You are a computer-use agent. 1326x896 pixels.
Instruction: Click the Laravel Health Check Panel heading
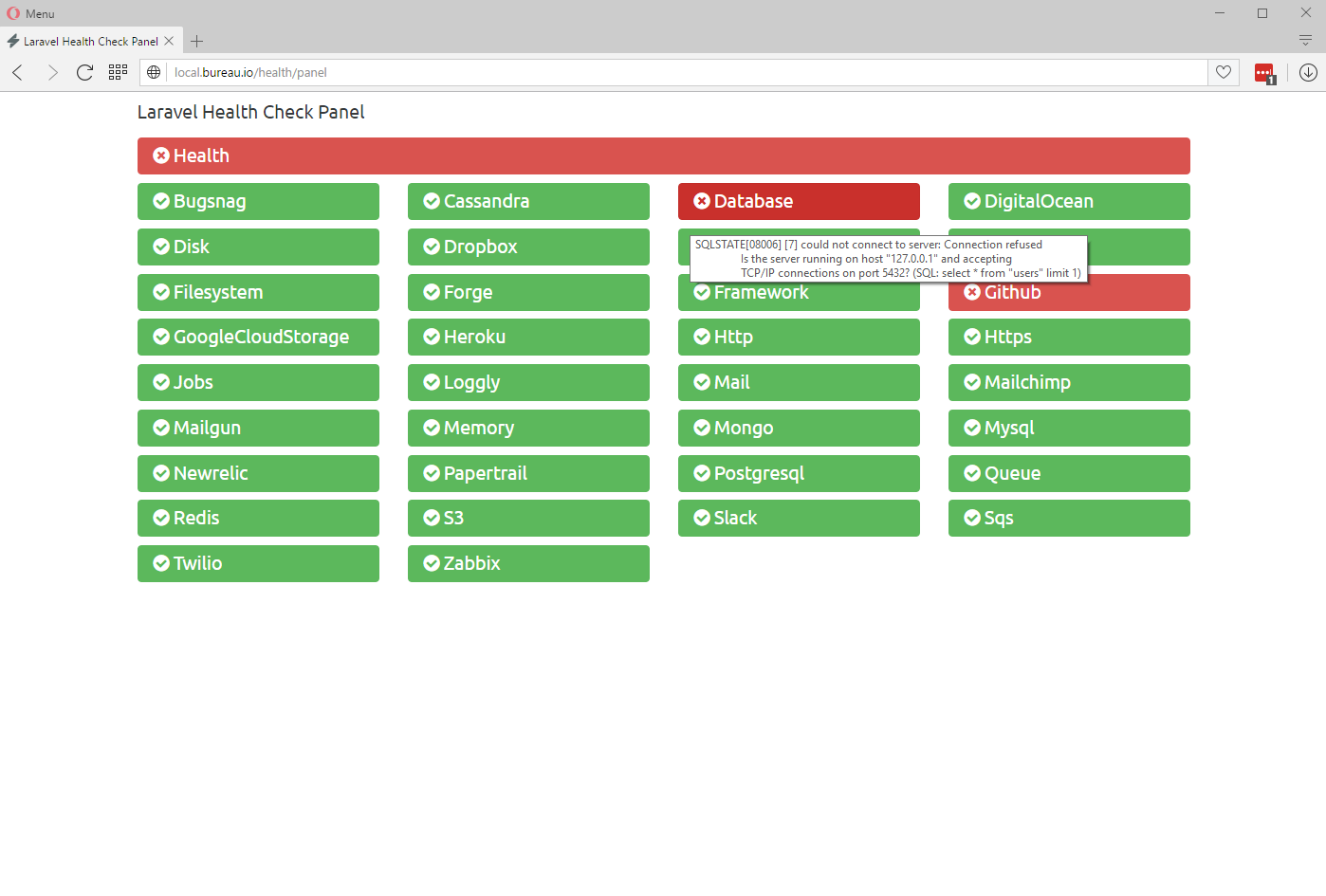(x=251, y=112)
